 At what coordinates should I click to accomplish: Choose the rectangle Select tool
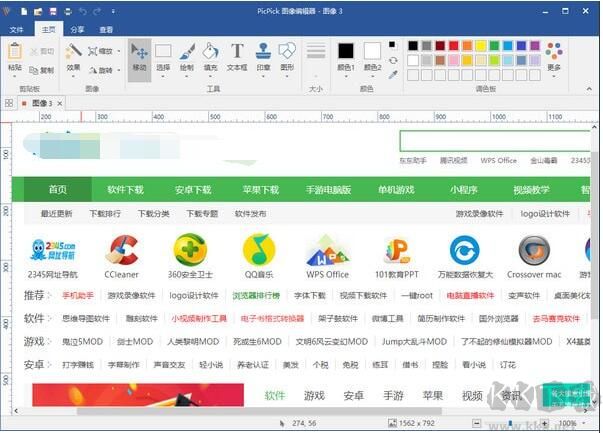(x=163, y=51)
